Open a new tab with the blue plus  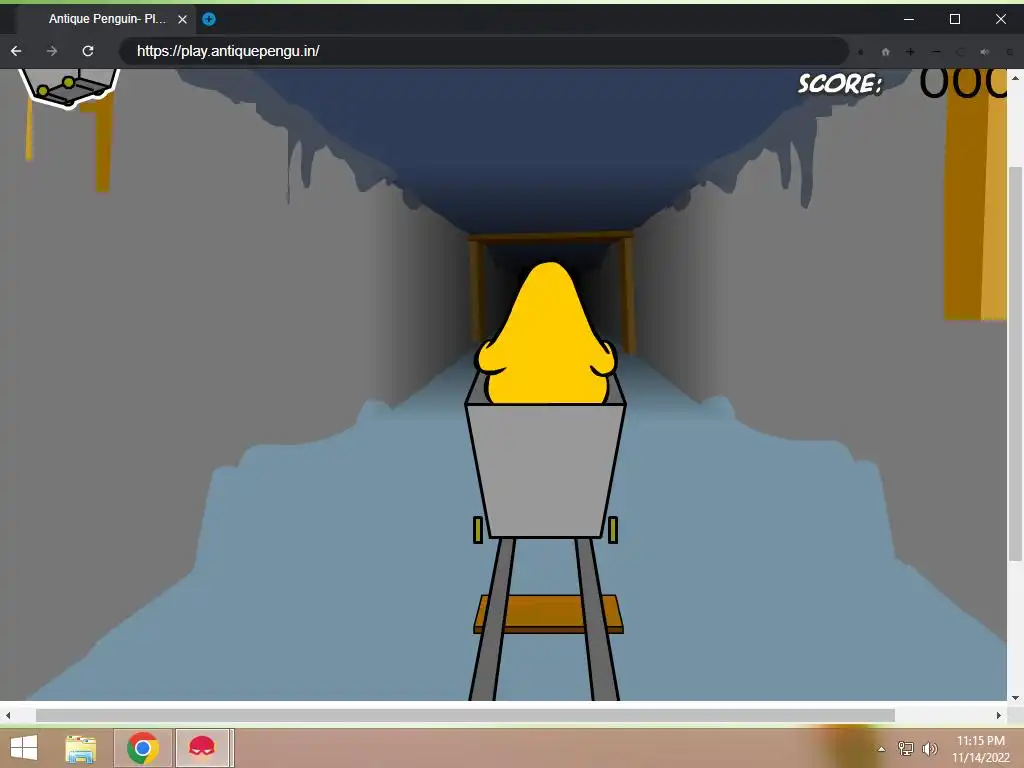coord(209,19)
